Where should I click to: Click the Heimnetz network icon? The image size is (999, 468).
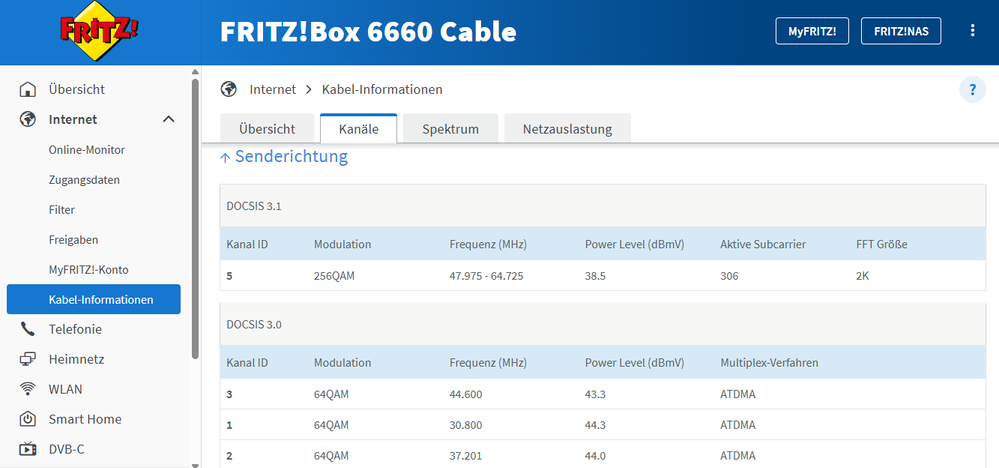click(x=28, y=360)
